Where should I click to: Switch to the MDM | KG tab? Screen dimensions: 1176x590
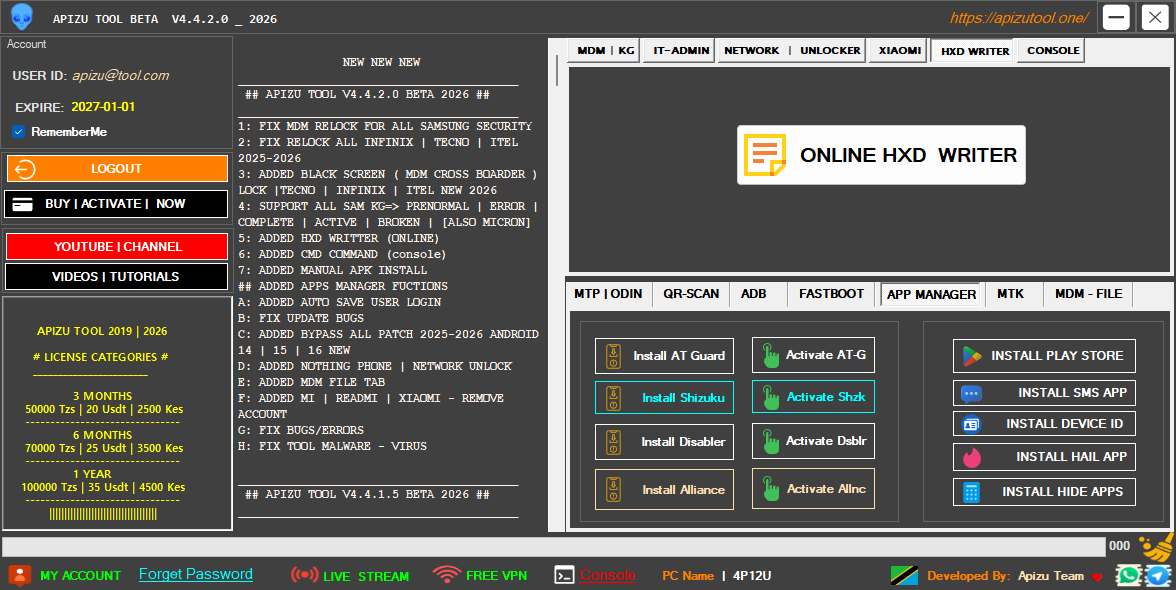[x=605, y=50]
